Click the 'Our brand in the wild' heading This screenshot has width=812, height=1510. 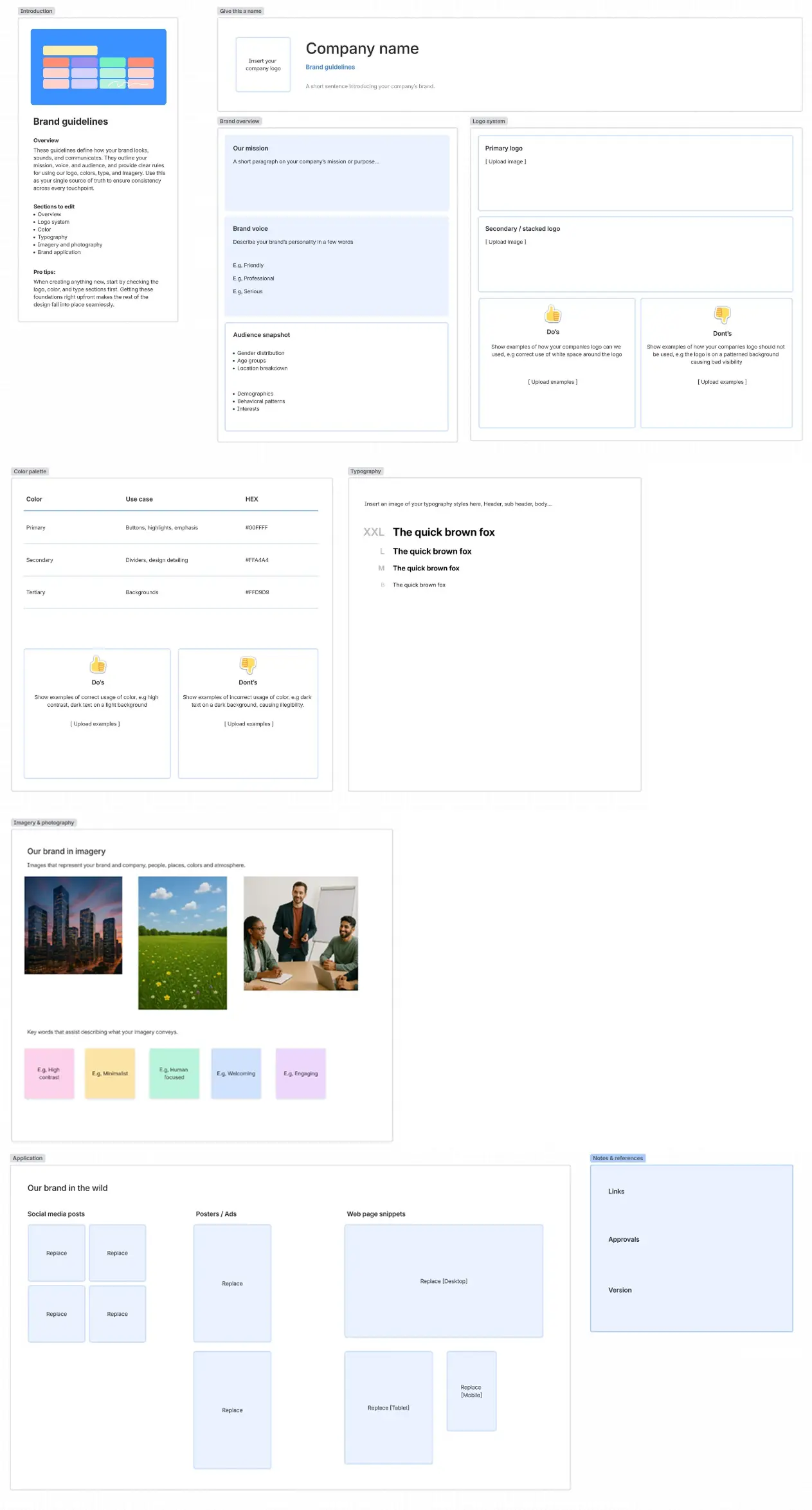pyautogui.click(x=68, y=1188)
